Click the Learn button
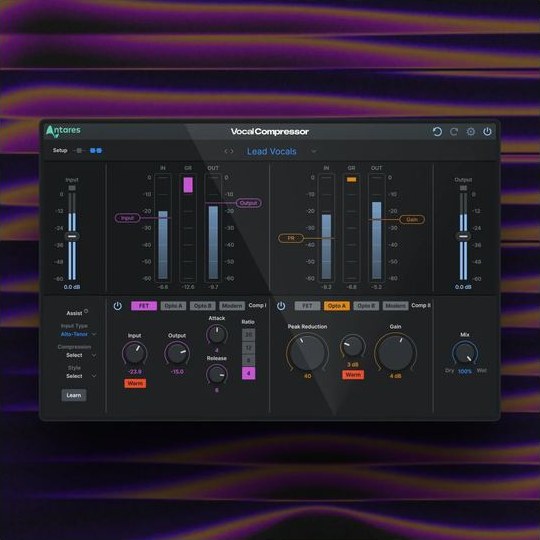 74,395
